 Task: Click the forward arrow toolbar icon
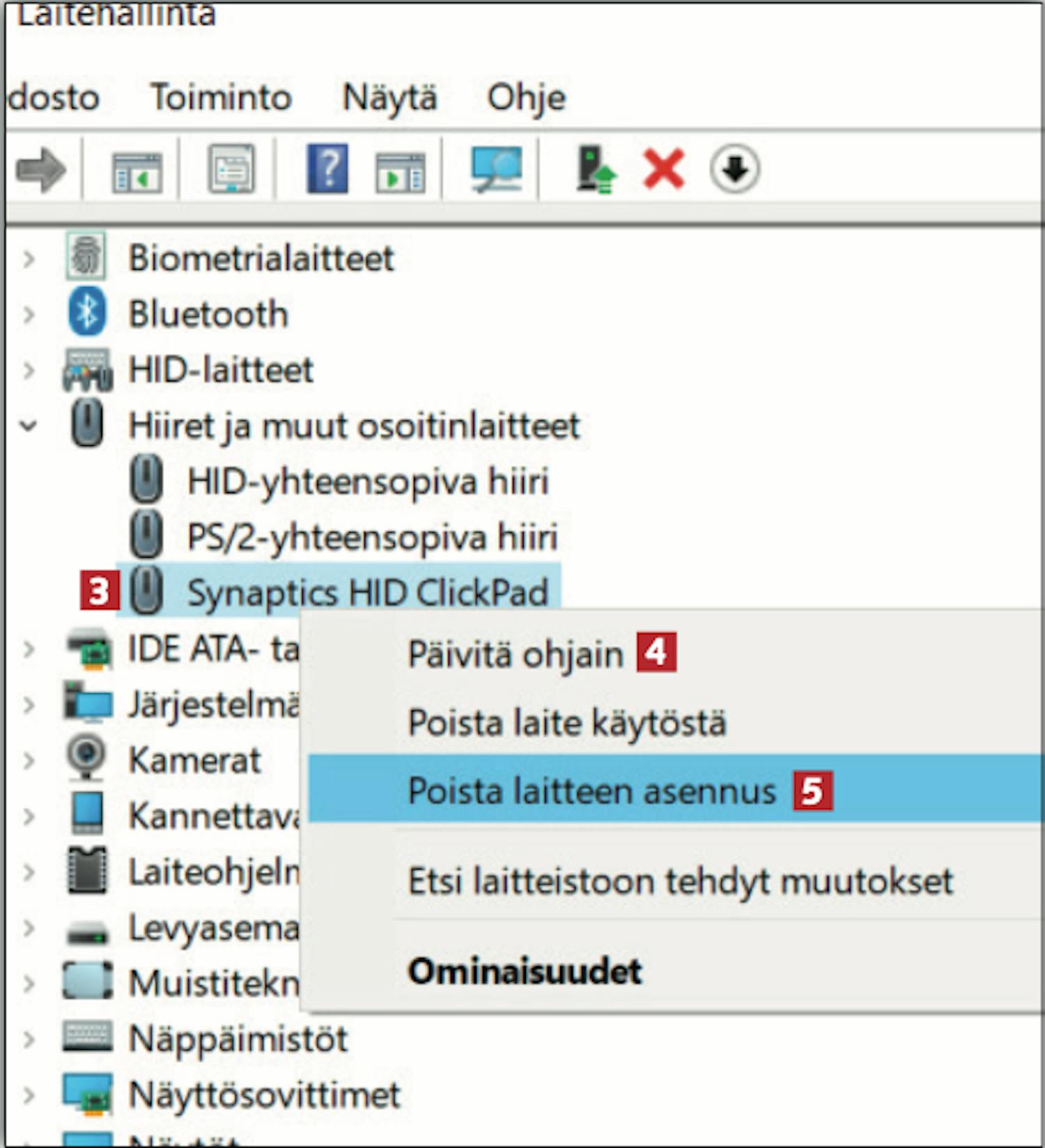41,169
